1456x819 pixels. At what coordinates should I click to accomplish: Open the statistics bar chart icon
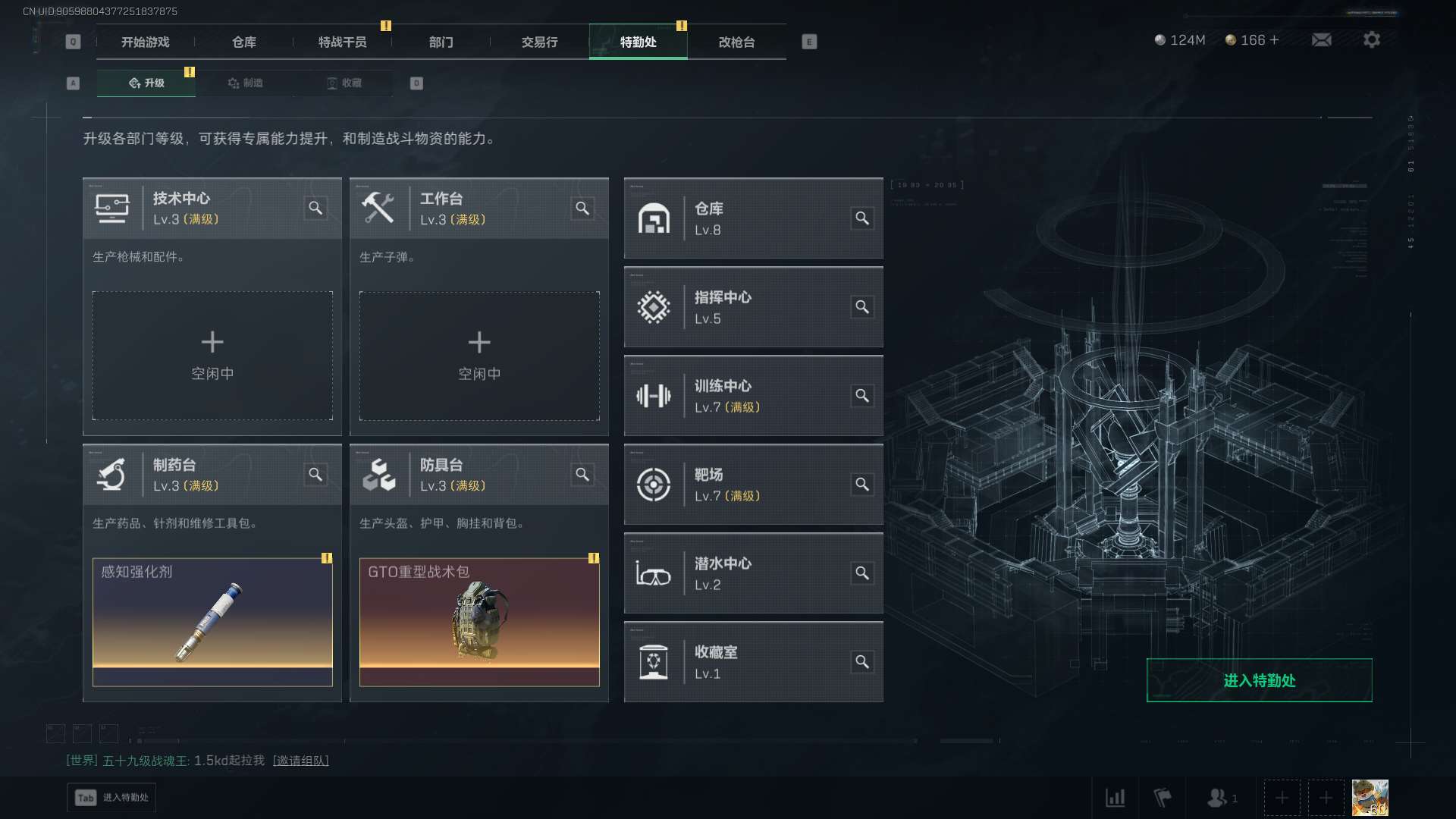1115,798
